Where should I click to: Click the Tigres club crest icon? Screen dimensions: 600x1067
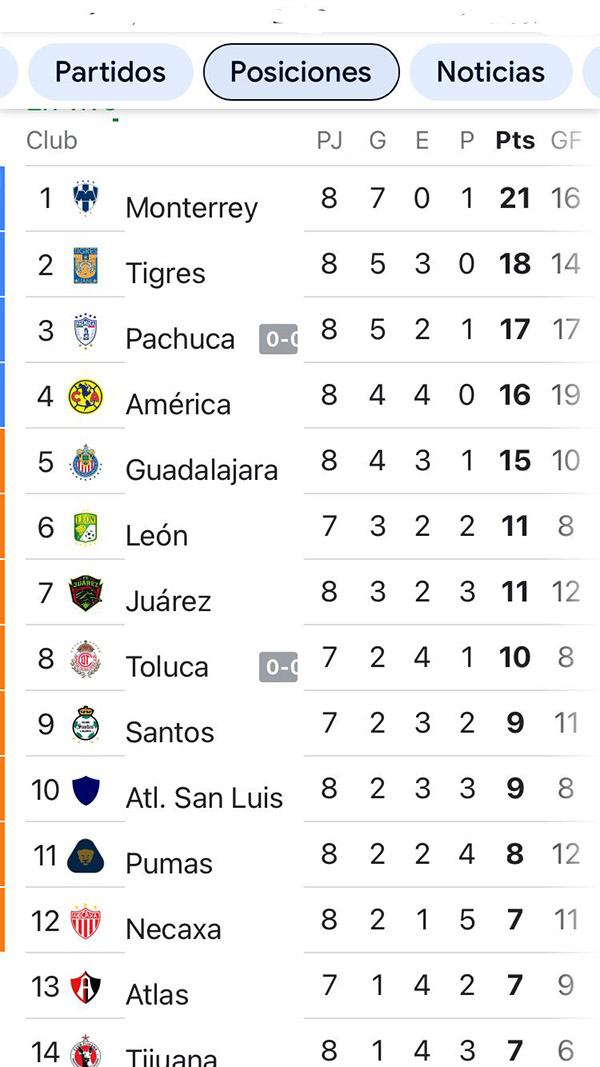pyautogui.click(x=86, y=264)
